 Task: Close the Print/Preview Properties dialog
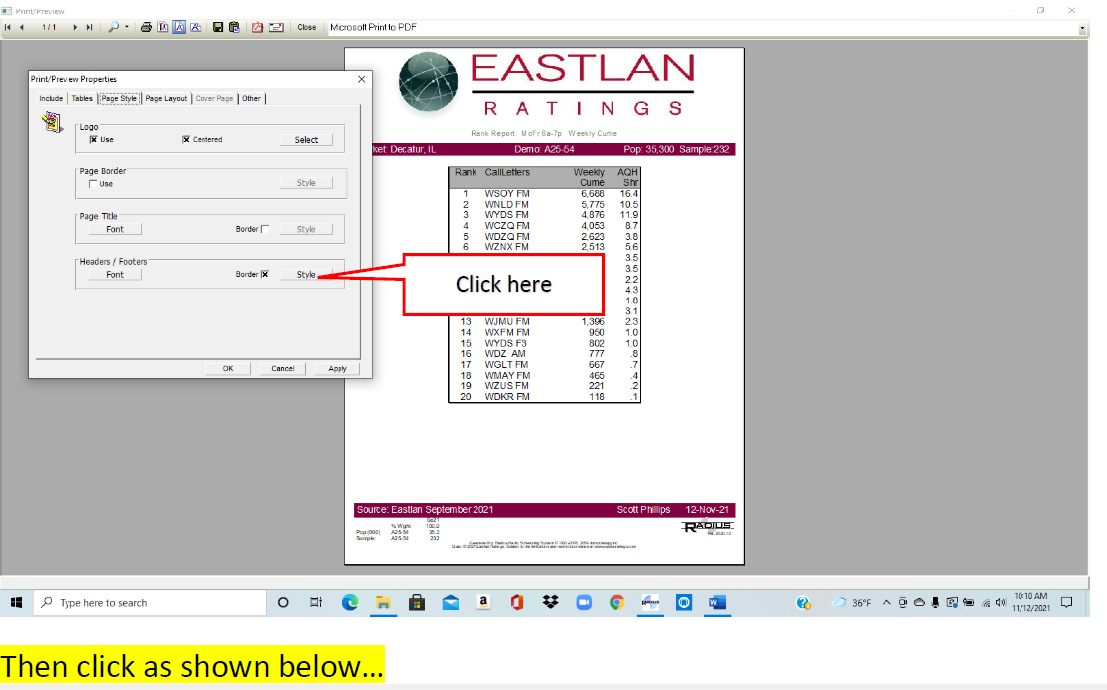coord(361,79)
